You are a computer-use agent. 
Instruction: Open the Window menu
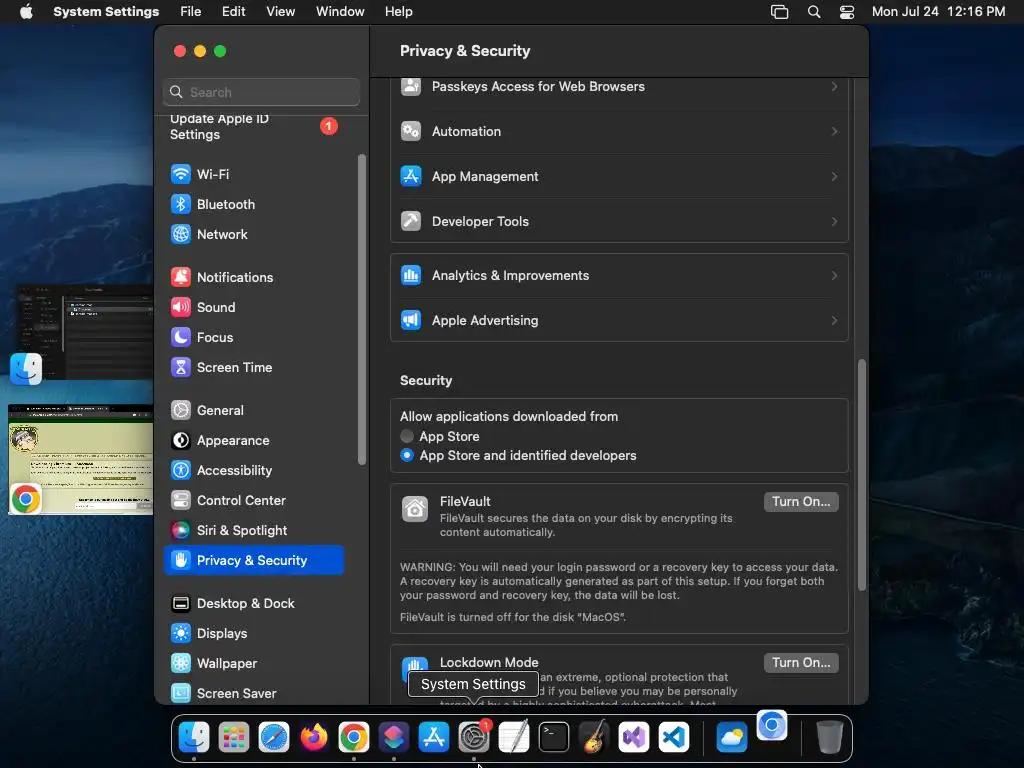340,12
